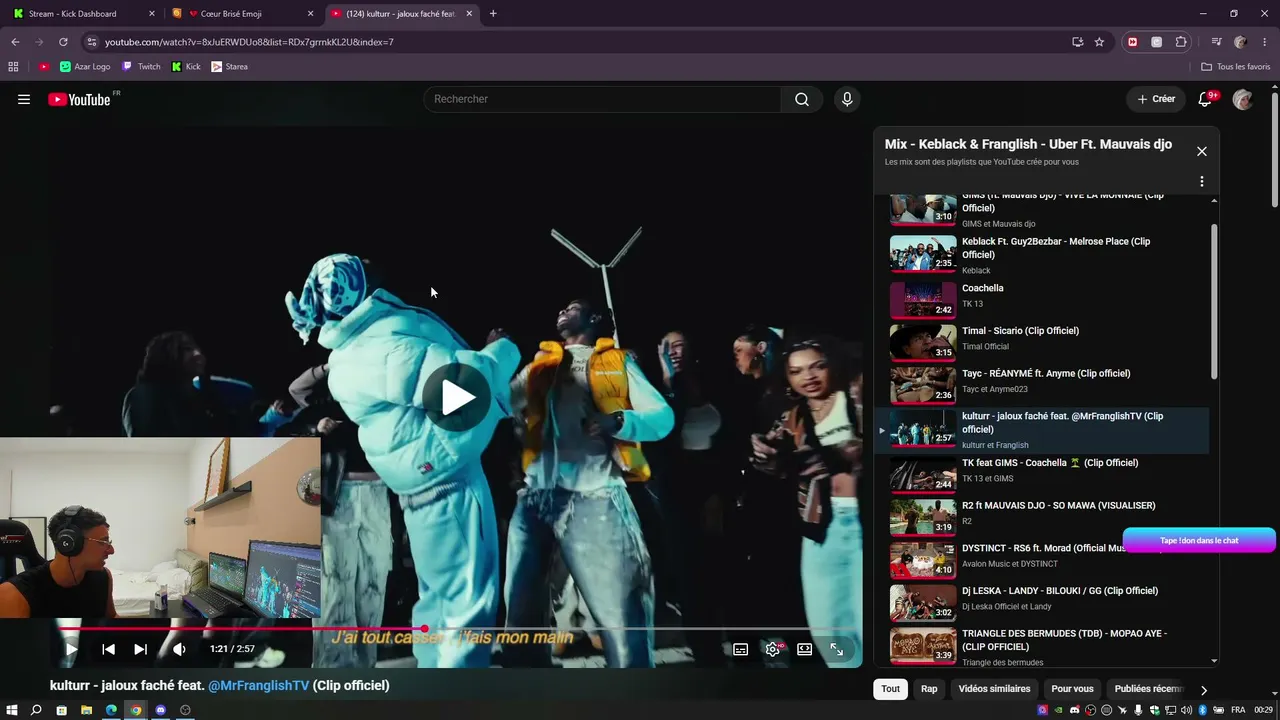The height and width of the screenshot is (720, 1280).
Task: Play Timal - Sicario from the playlist
Action: point(1042,341)
